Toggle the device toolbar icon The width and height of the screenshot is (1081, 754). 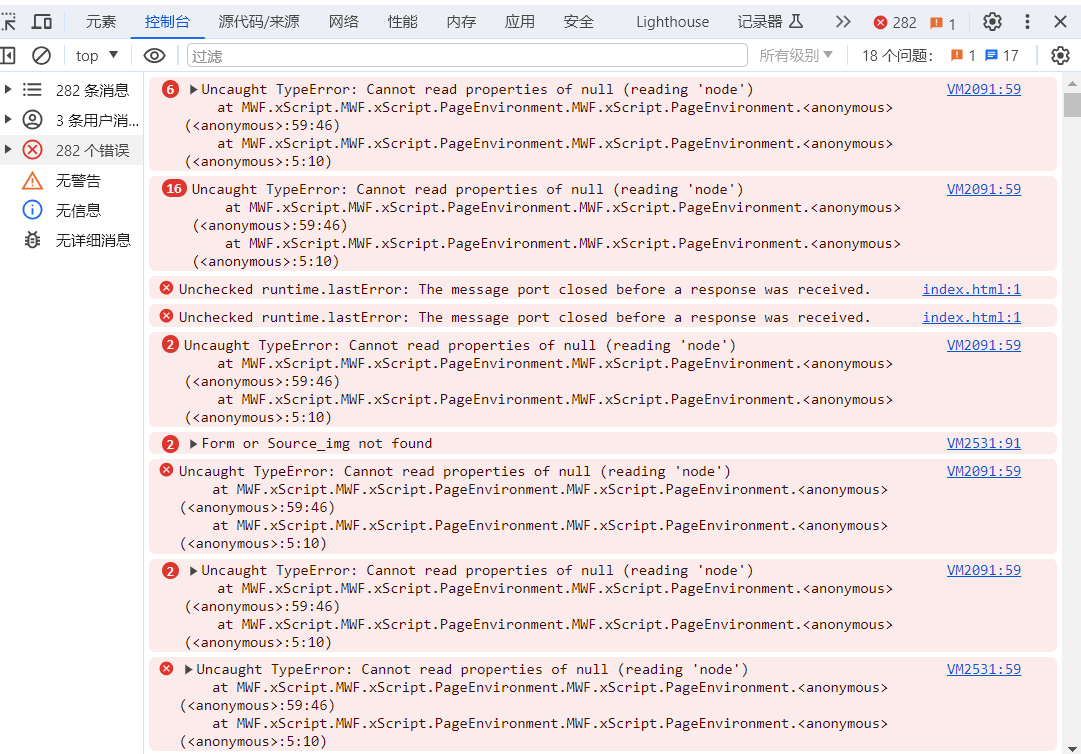(x=42, y=22)
